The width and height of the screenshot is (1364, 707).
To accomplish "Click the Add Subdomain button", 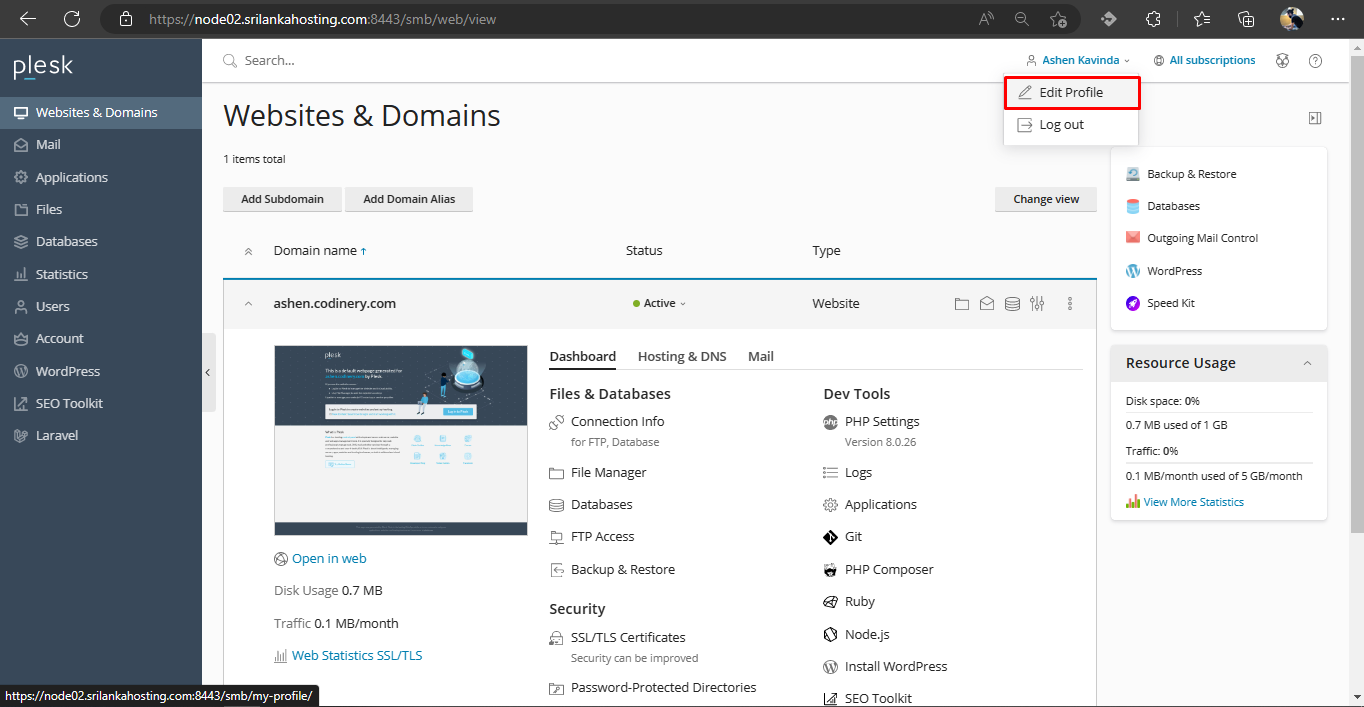I will 282,199.
